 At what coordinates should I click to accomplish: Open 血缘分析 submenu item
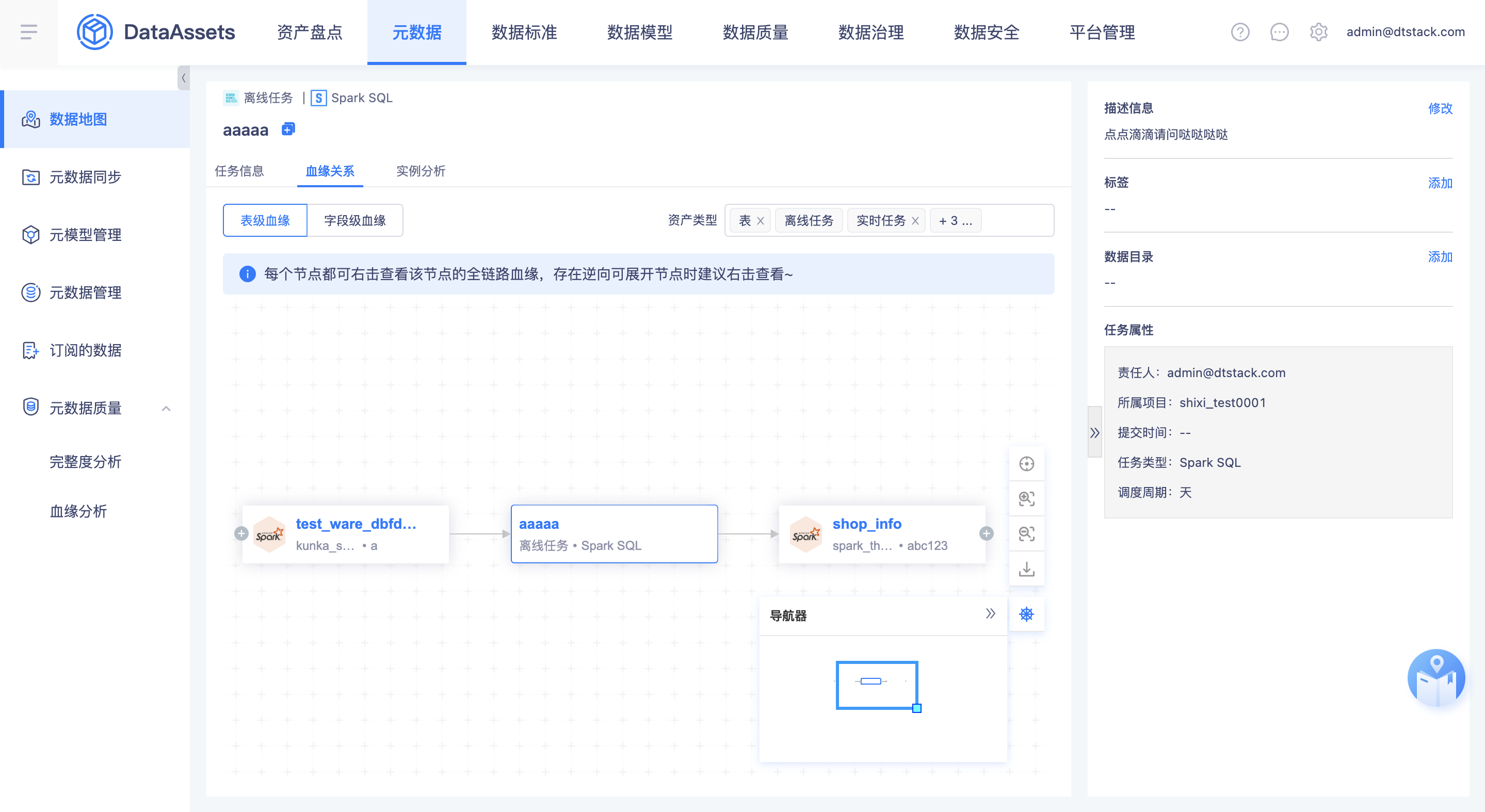78,511
